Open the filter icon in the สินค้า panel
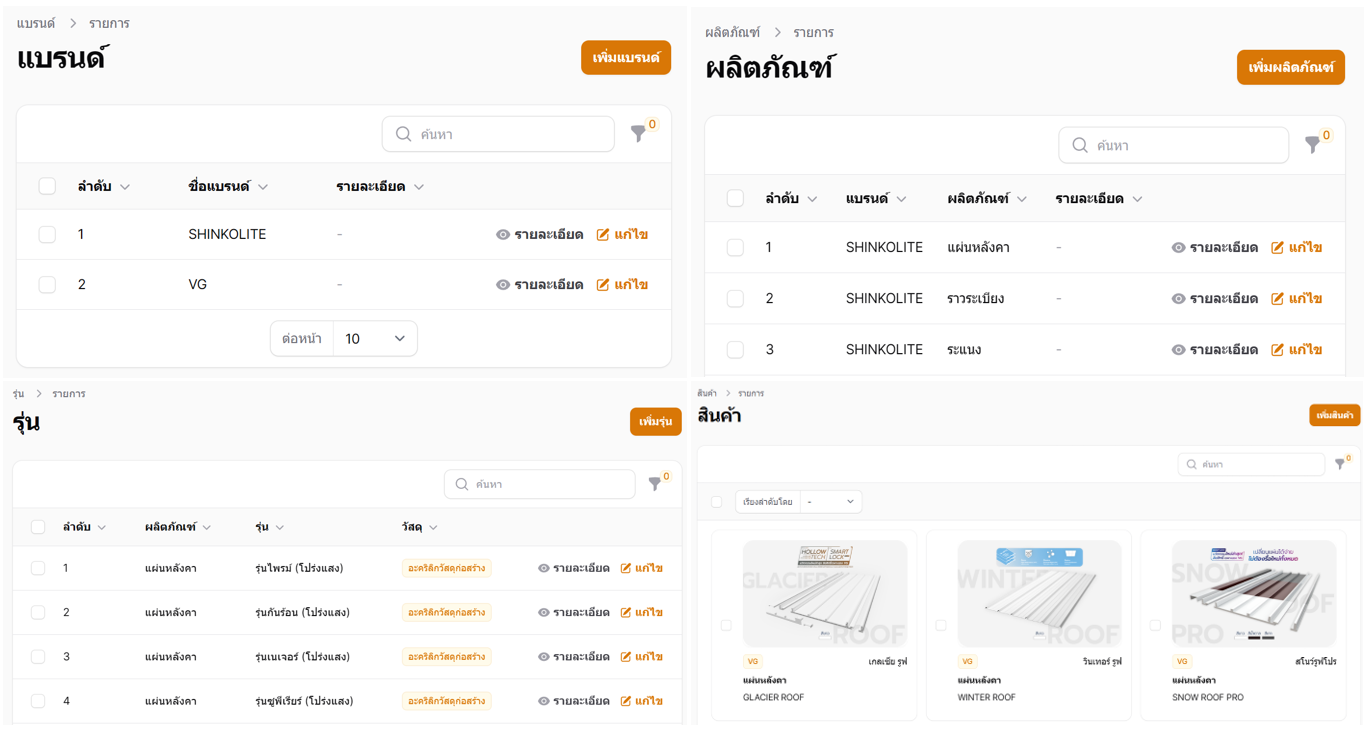Screen dimensions: 1371x729 (x=1341, y=464)
